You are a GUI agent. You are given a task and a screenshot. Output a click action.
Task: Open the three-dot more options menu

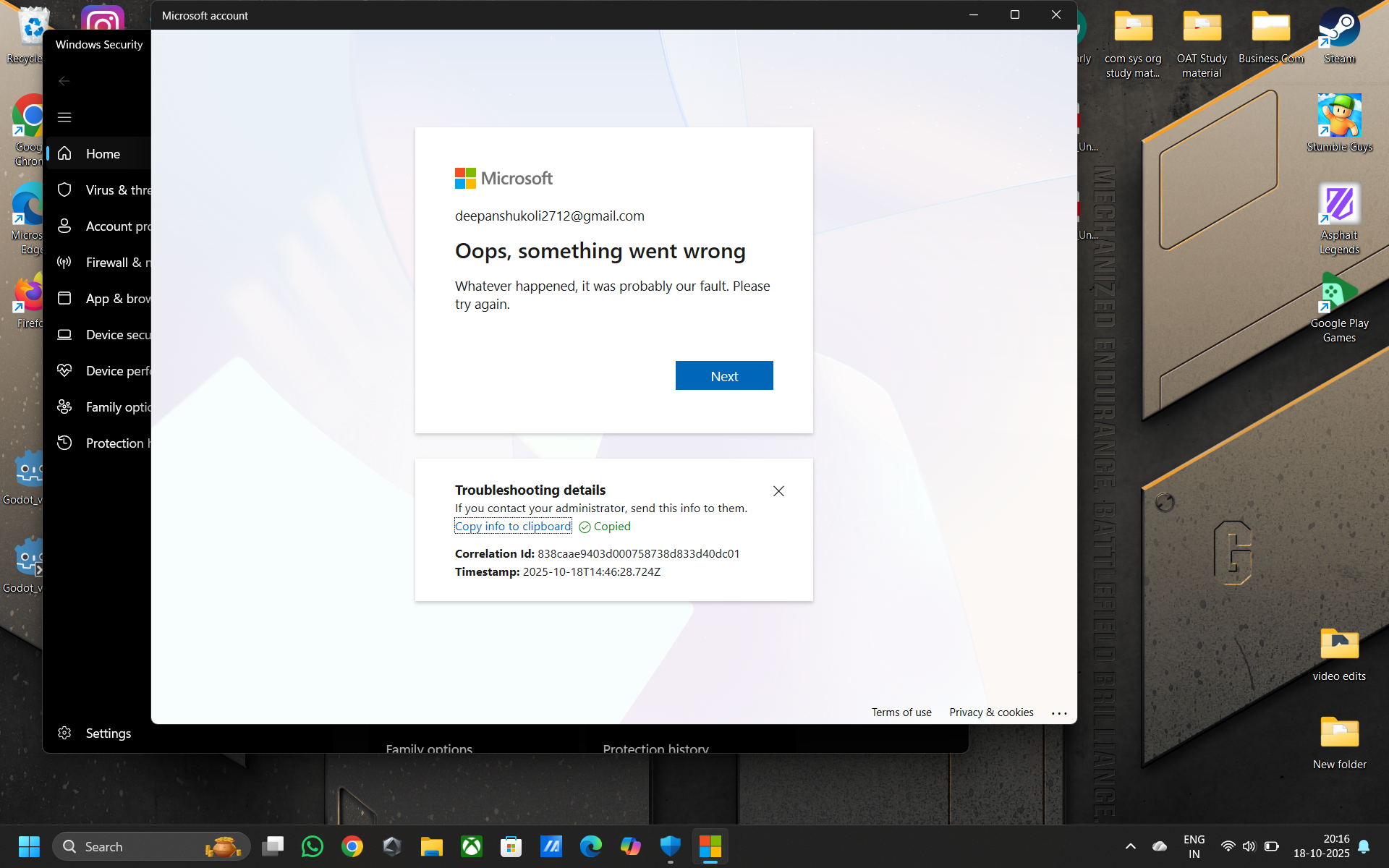tap(1059, 713)
